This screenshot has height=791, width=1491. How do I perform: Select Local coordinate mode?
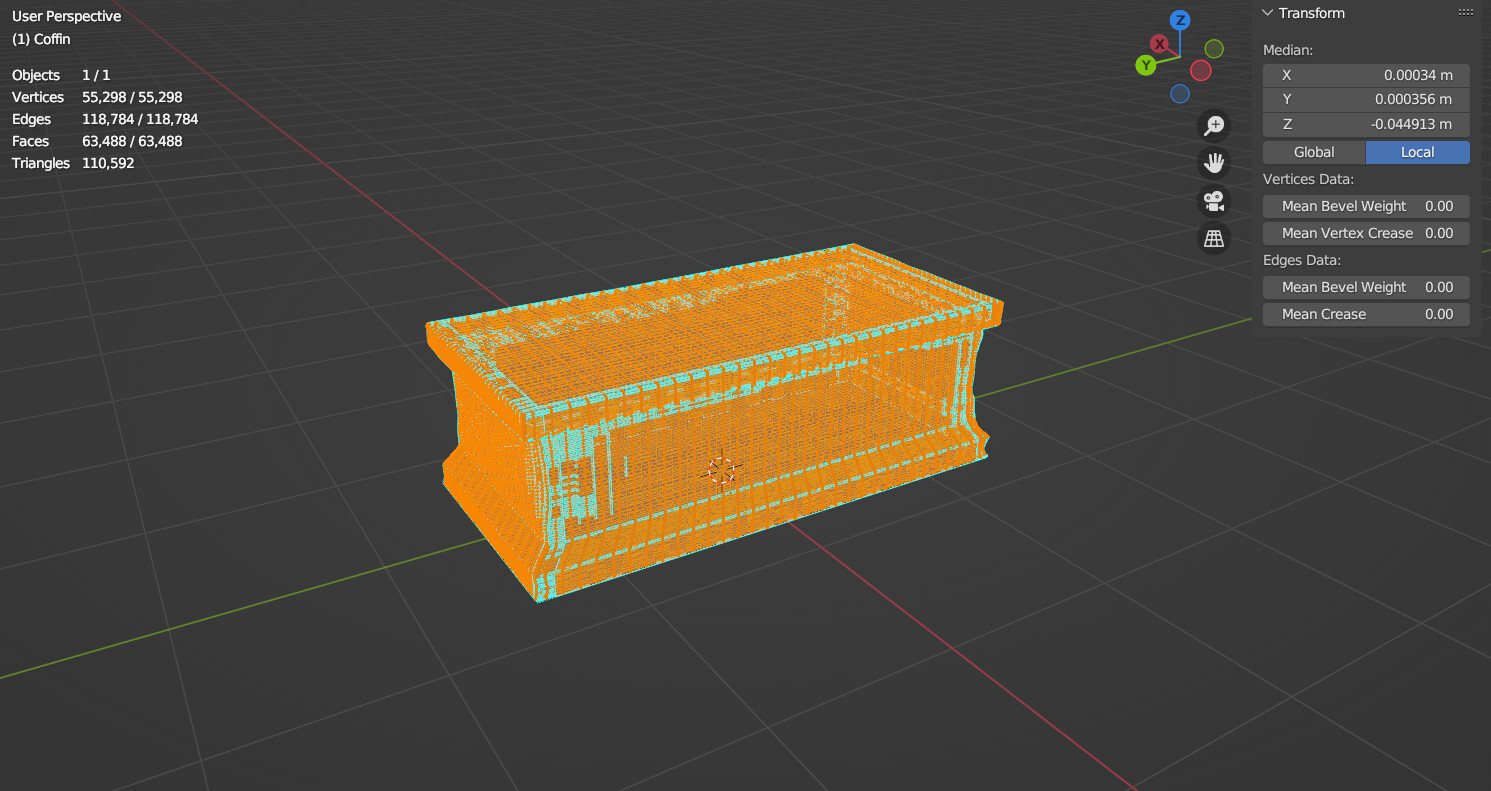coord(1418,152)
